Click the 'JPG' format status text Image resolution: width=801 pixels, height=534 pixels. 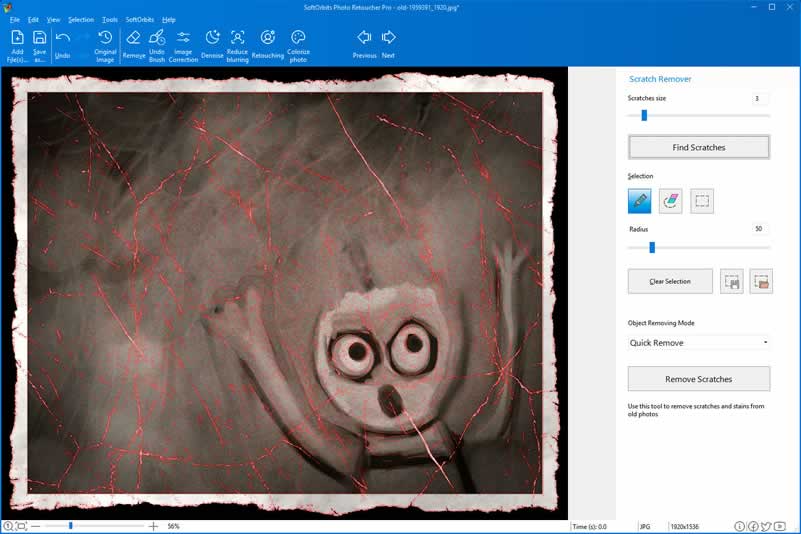645,526
